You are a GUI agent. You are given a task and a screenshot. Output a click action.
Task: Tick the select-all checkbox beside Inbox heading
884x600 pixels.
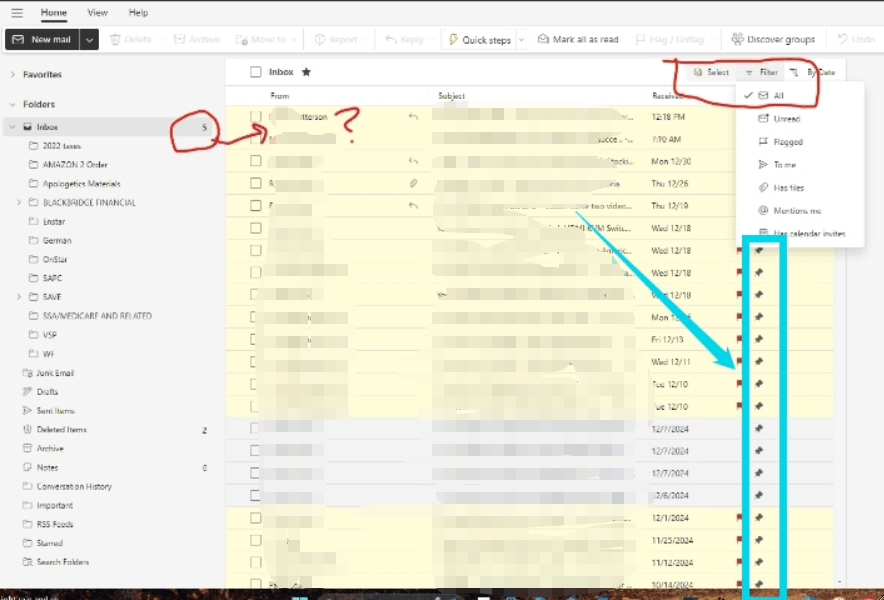(x=256, y=72)
